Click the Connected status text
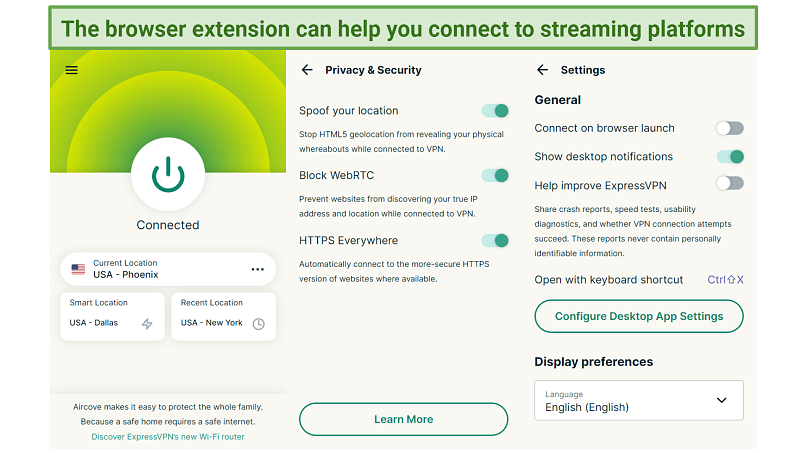Viewport: 806px width, 453px height. click(x=168, y=225)
